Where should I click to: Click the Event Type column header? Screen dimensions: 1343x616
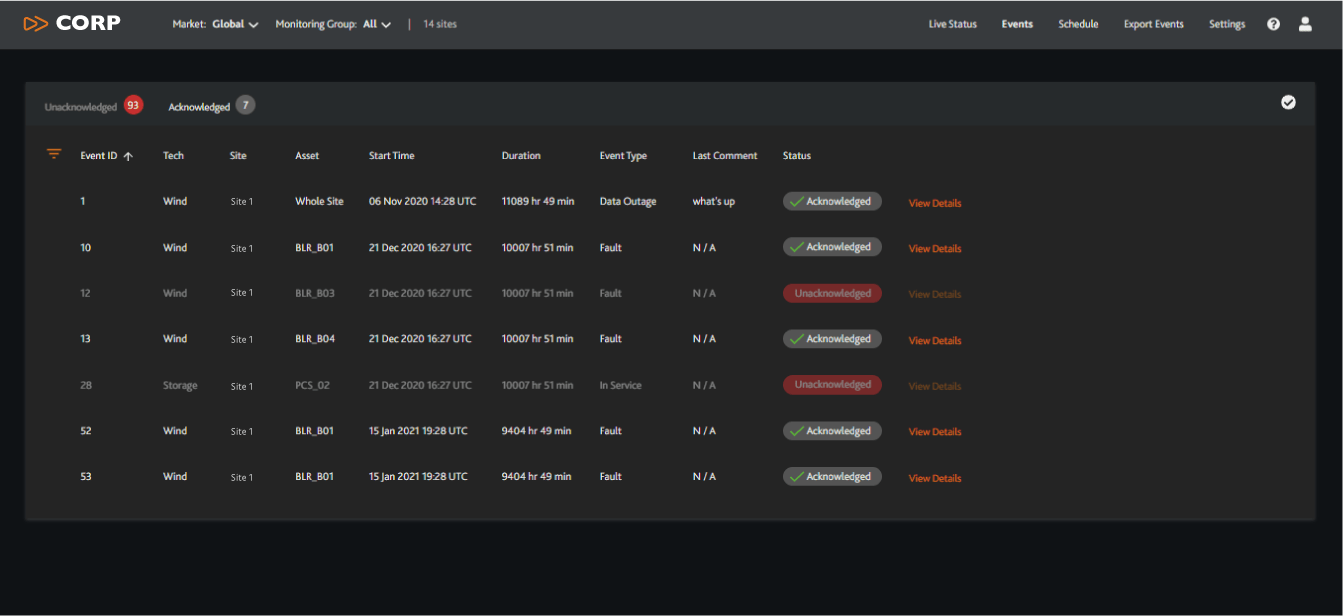623,156
